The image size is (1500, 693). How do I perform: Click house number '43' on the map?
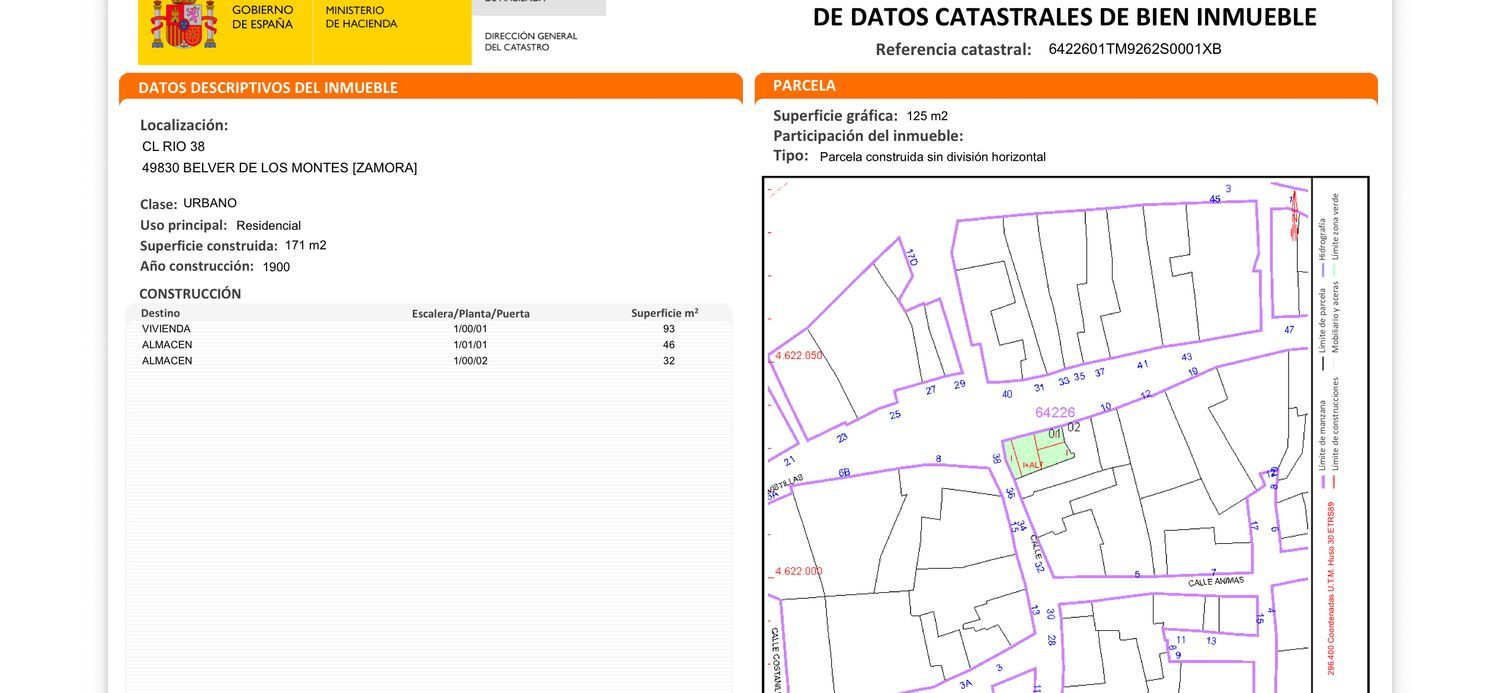point(1186,357)
